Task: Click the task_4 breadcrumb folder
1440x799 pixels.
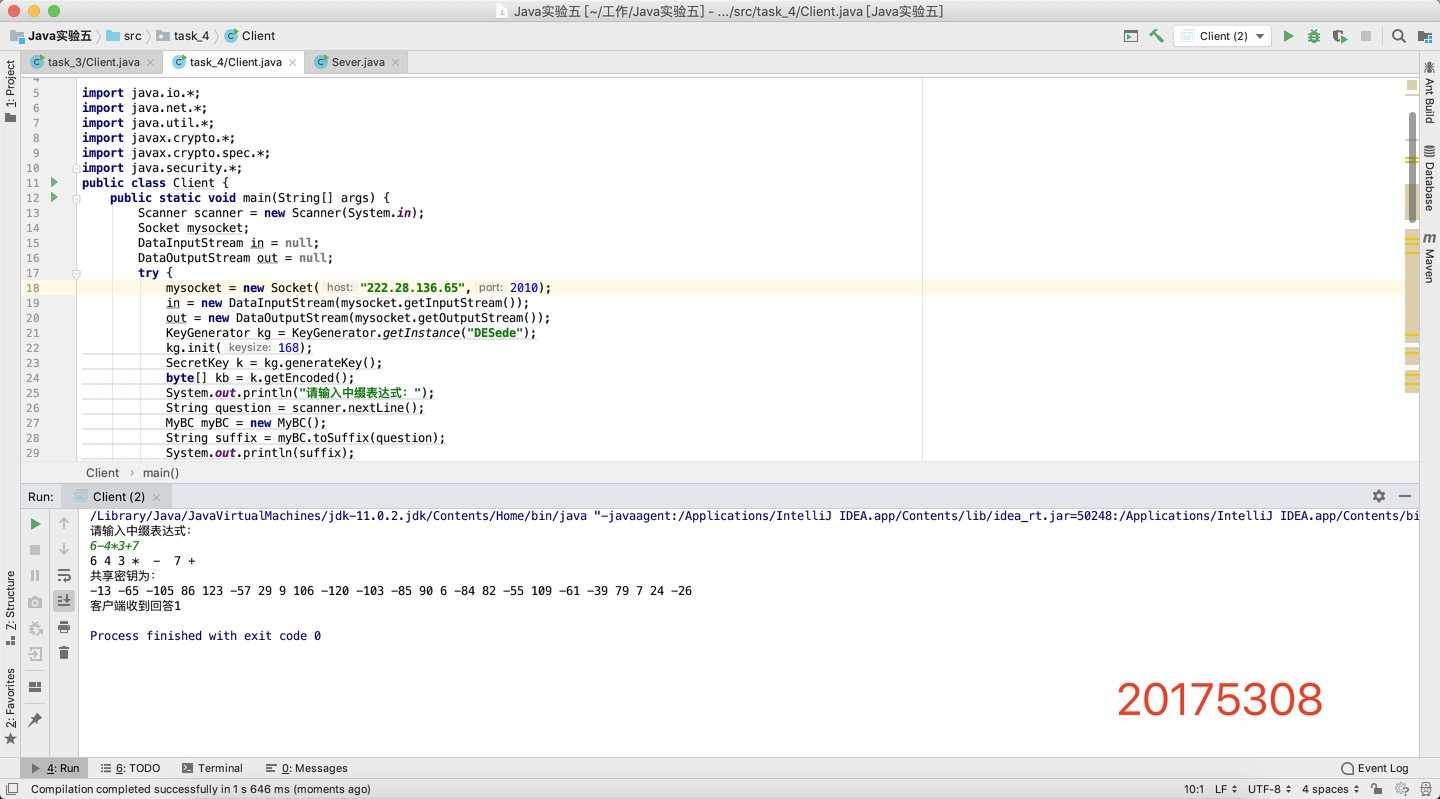Action: point(183,36)
